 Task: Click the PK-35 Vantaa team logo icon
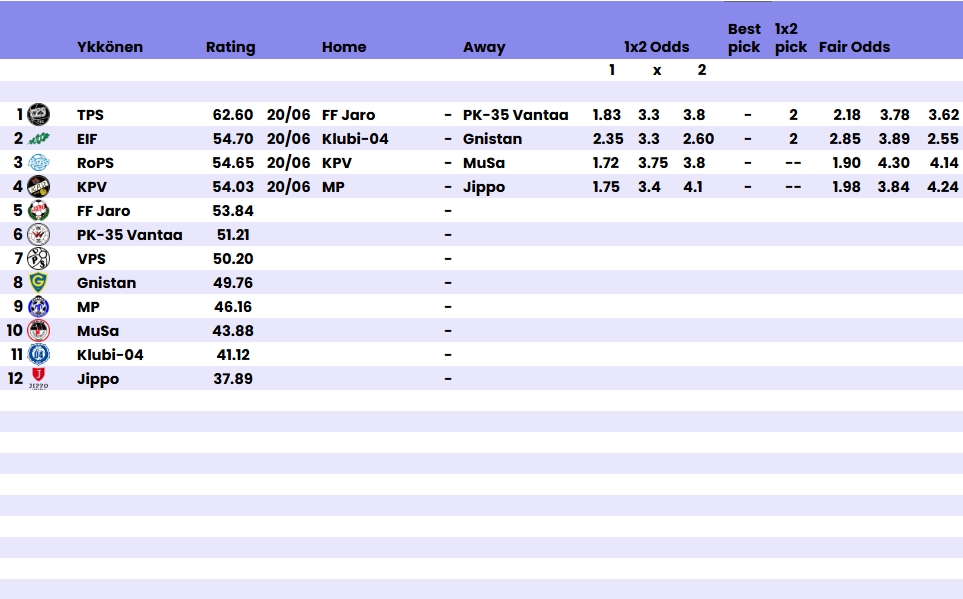tap(38, 235)
